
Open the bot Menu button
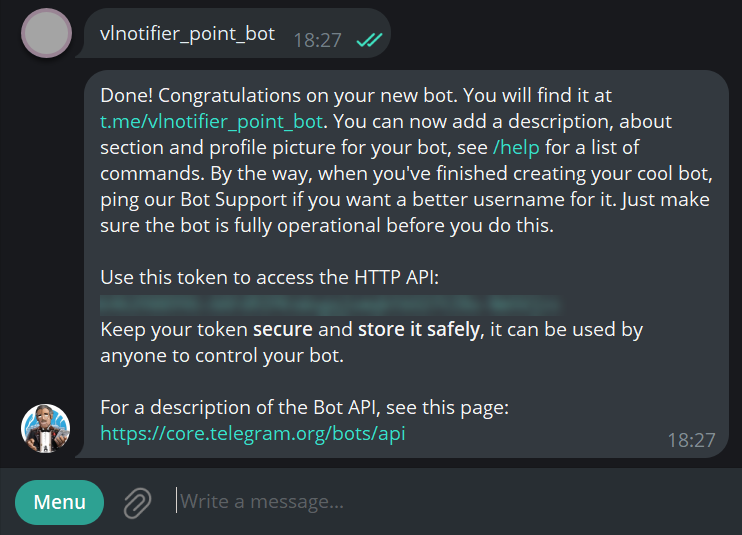click(60, 502)
